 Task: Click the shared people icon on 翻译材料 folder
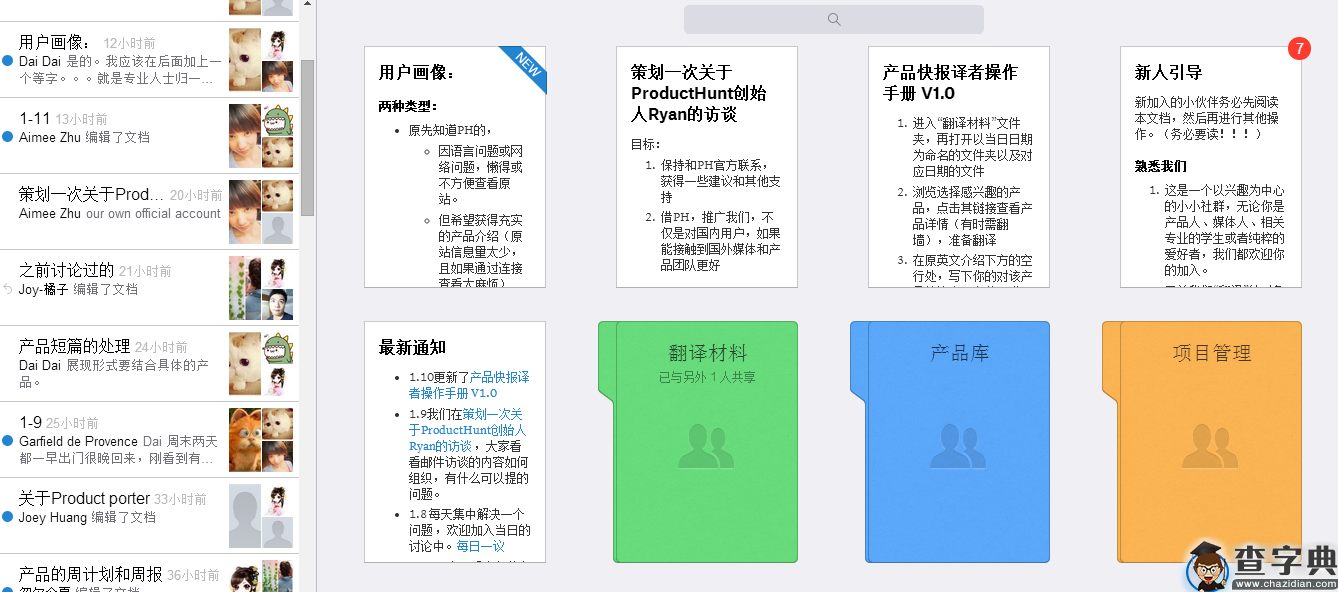706,447
